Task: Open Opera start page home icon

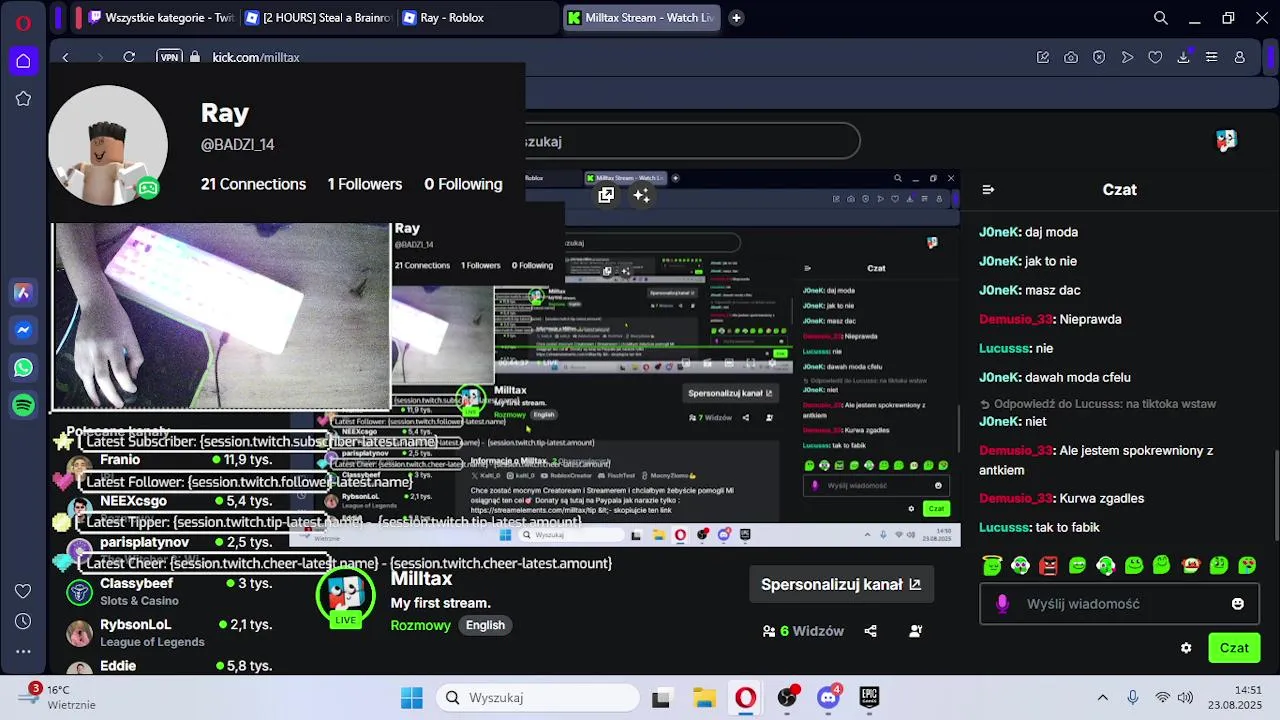Action: pyautogui.click(x=23, y=61)
